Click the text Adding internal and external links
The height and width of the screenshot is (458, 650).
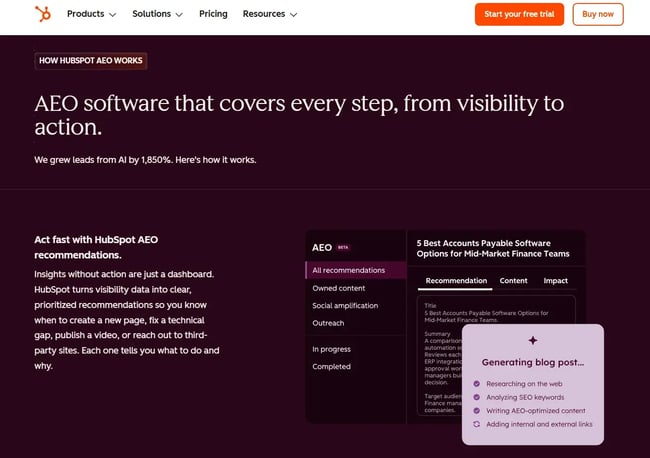pos(539,424)
